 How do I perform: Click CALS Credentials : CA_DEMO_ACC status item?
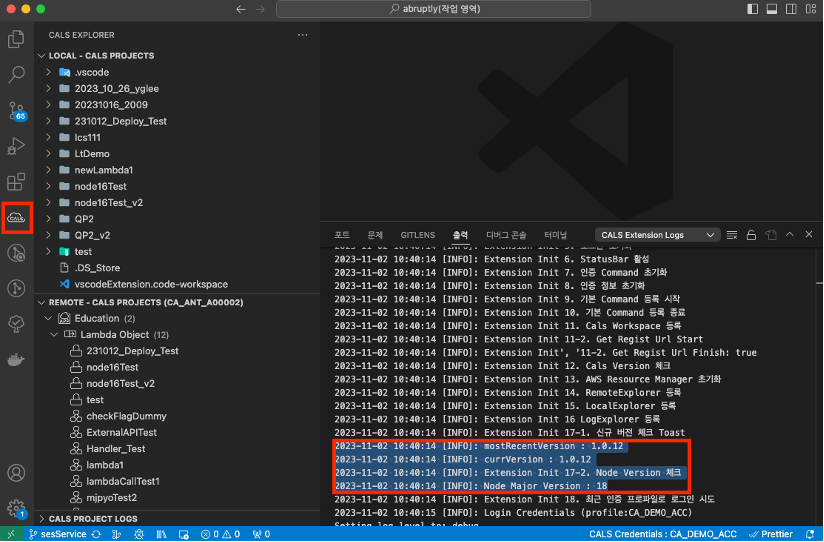click(x=663, y=534)
